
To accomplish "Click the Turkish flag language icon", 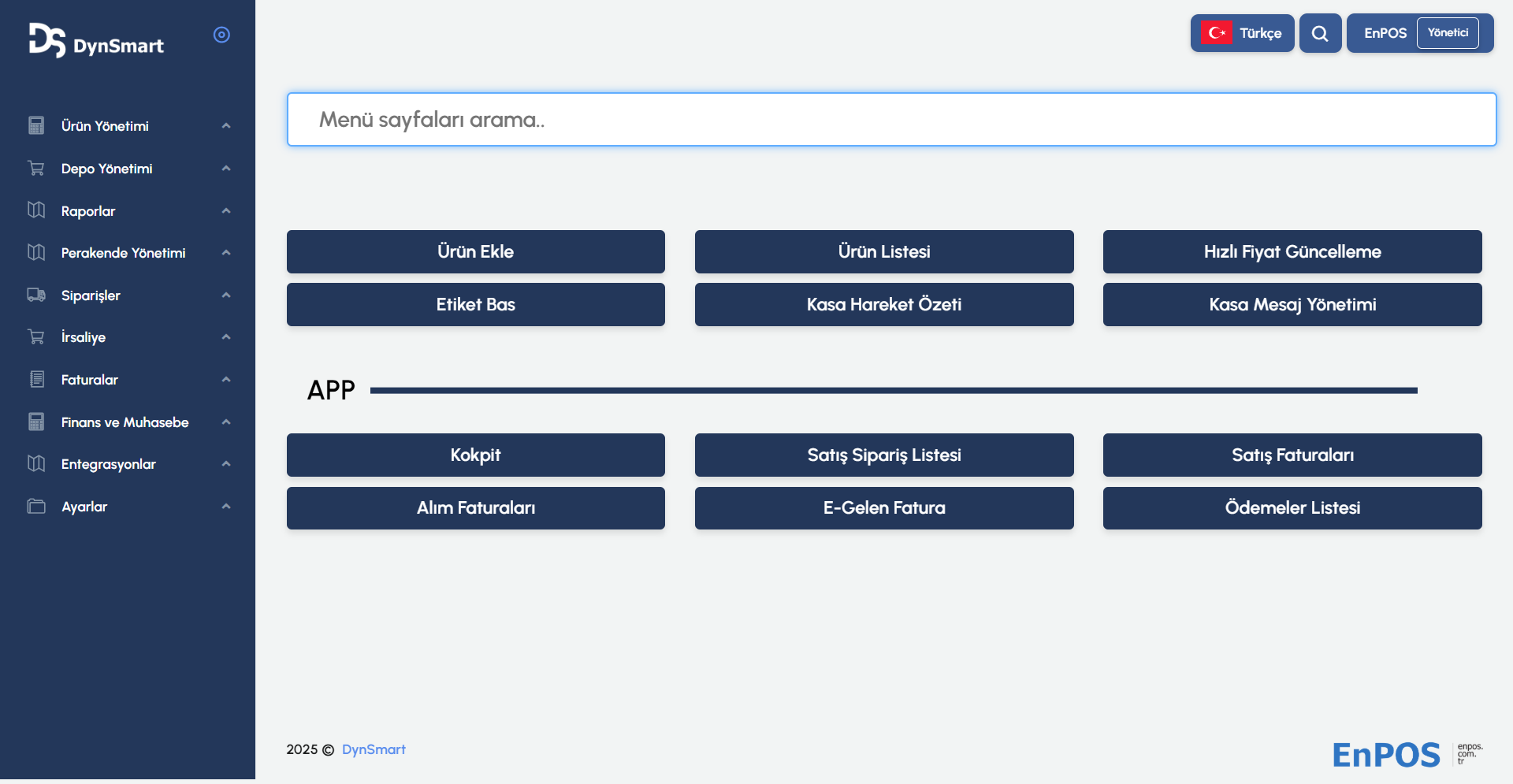I will 1216,33.
